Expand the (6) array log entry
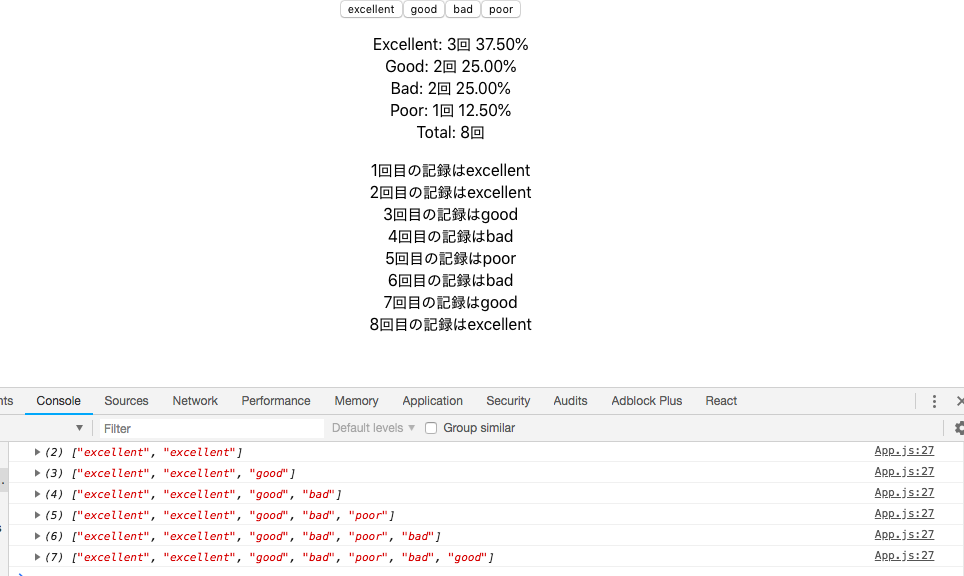Image resolution: width=964 pixels, height=576 pixels. [x=38, y=536]
